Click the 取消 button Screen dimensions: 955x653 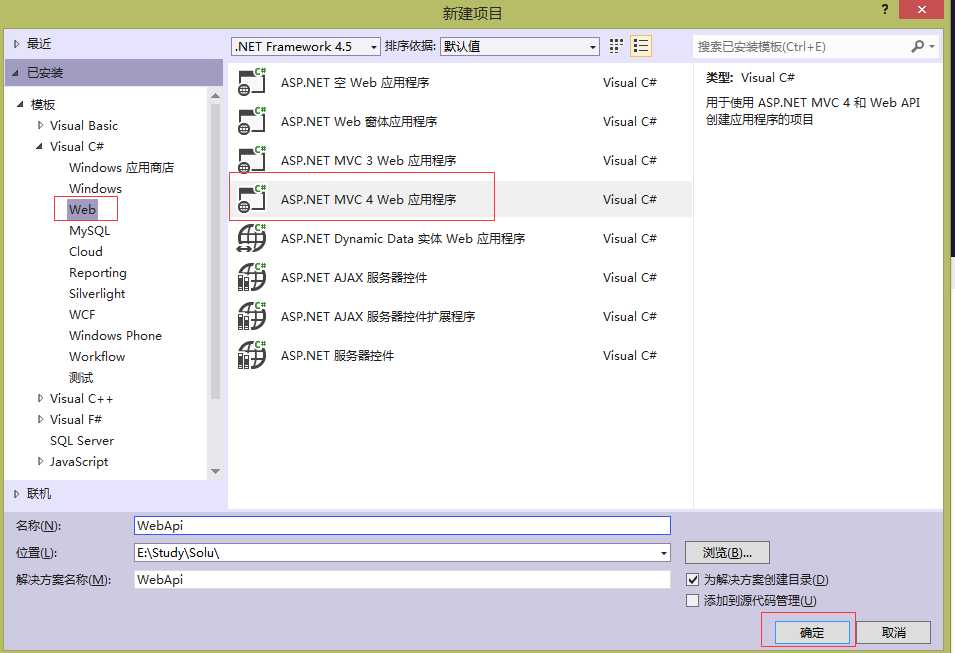point(893,632)
